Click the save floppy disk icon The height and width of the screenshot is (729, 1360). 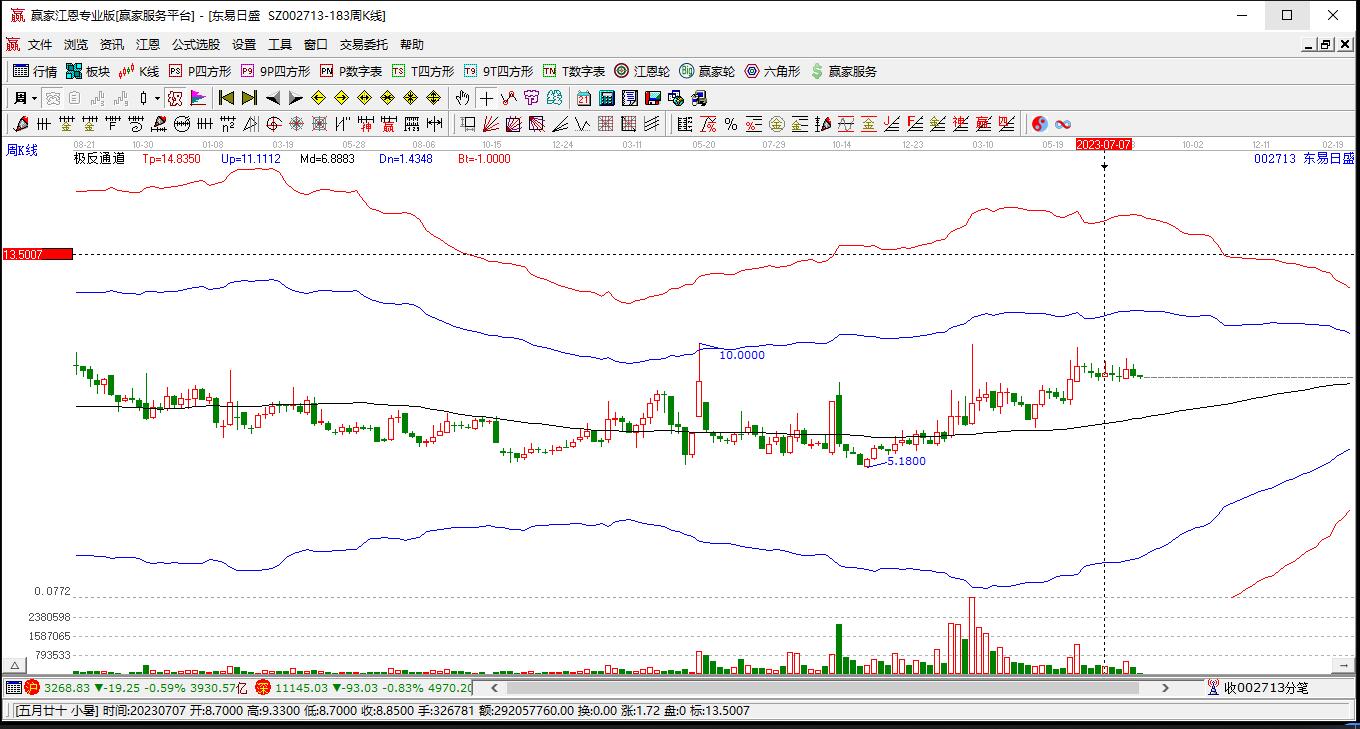(x=653, y=98)
